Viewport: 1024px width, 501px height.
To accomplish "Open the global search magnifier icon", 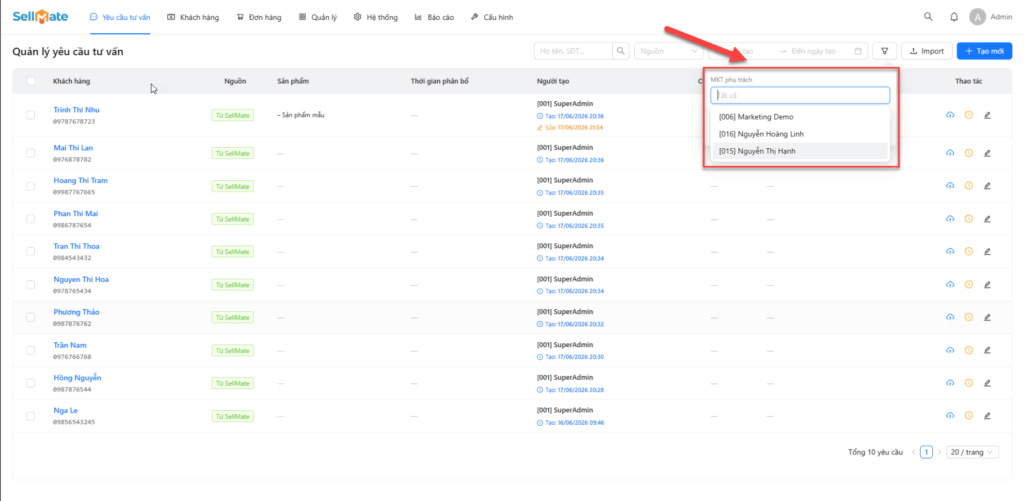I will (x=928, y=17).
